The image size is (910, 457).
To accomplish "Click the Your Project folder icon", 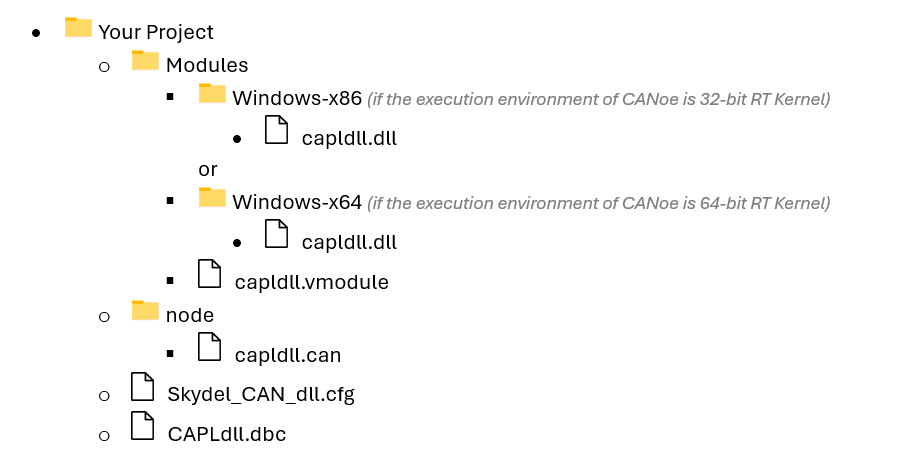I will (x=78, y=27).
